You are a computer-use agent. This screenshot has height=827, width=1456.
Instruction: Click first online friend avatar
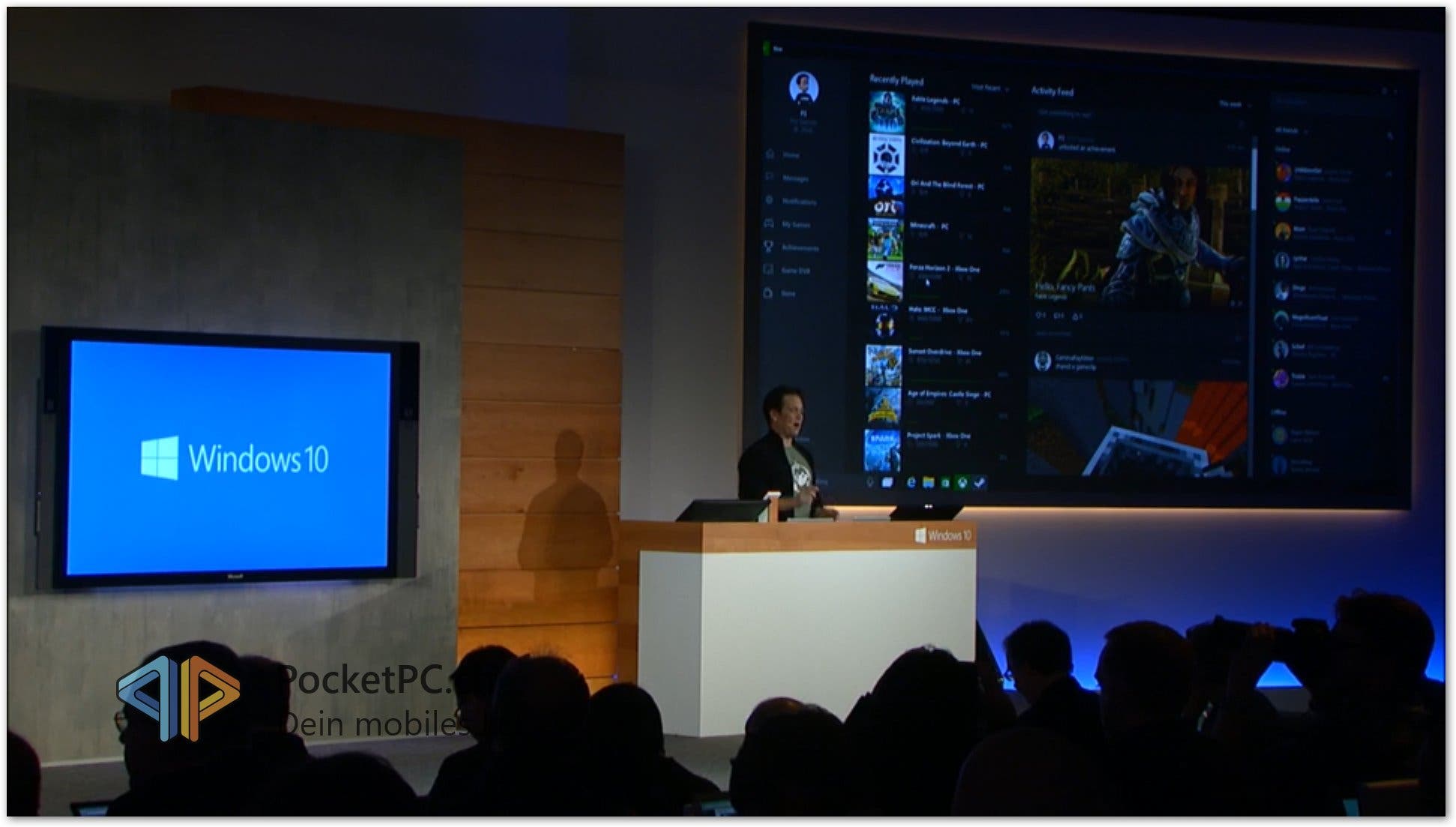[1283, 173]
